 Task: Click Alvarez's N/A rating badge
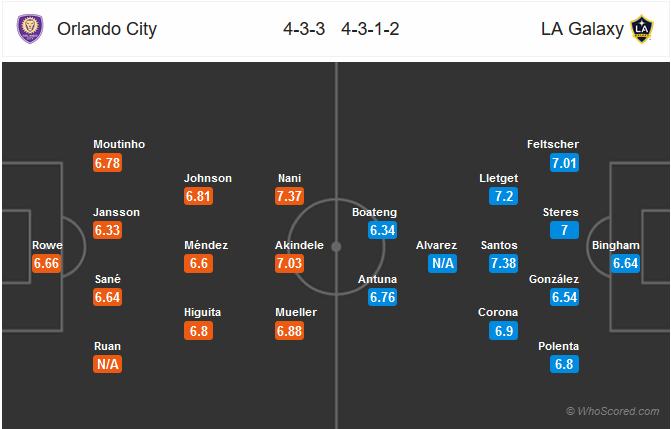[442, 263]
